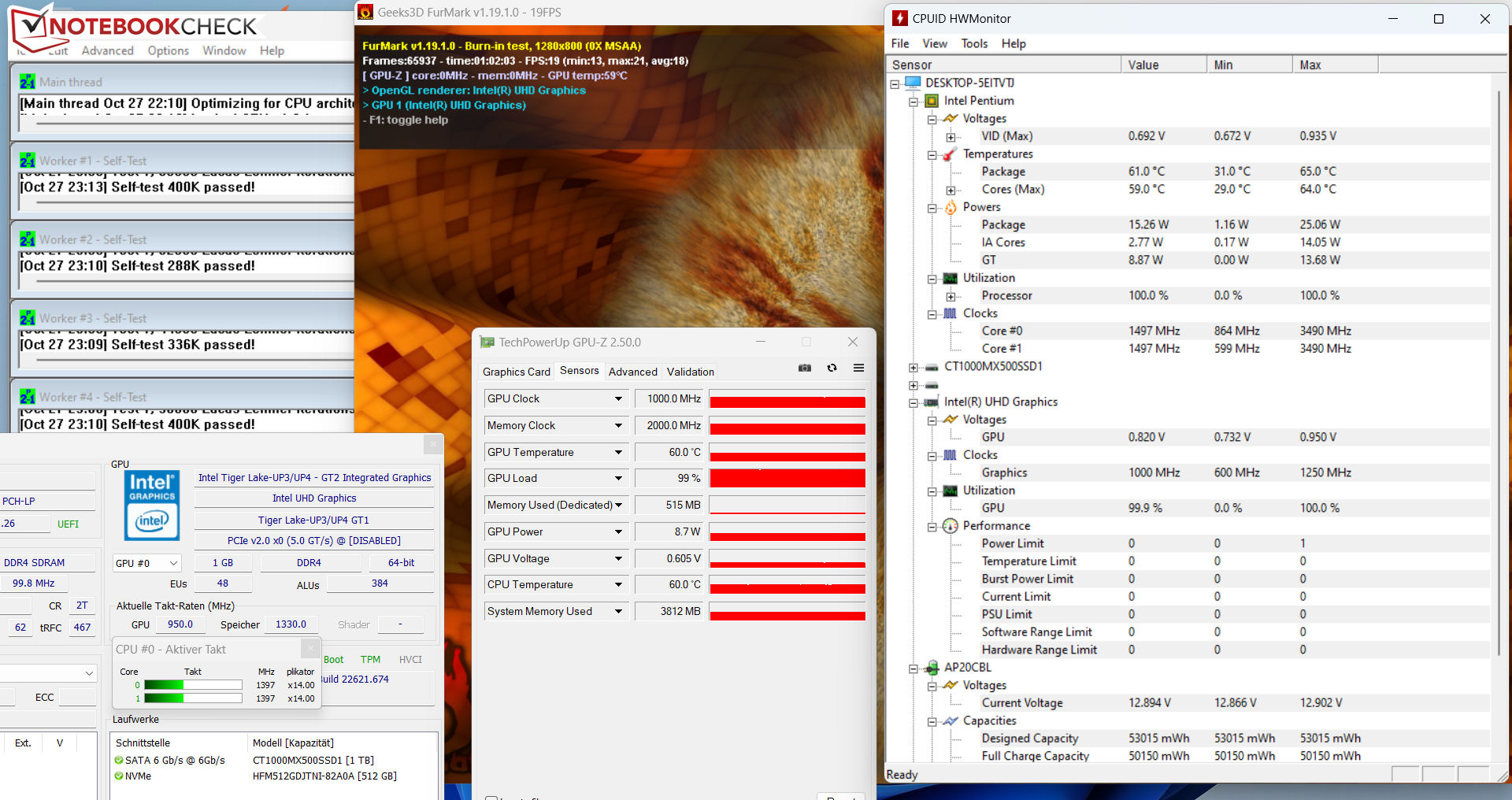Click the AP20CBL battery icon

pyautogui.click(x=932, y=668)
